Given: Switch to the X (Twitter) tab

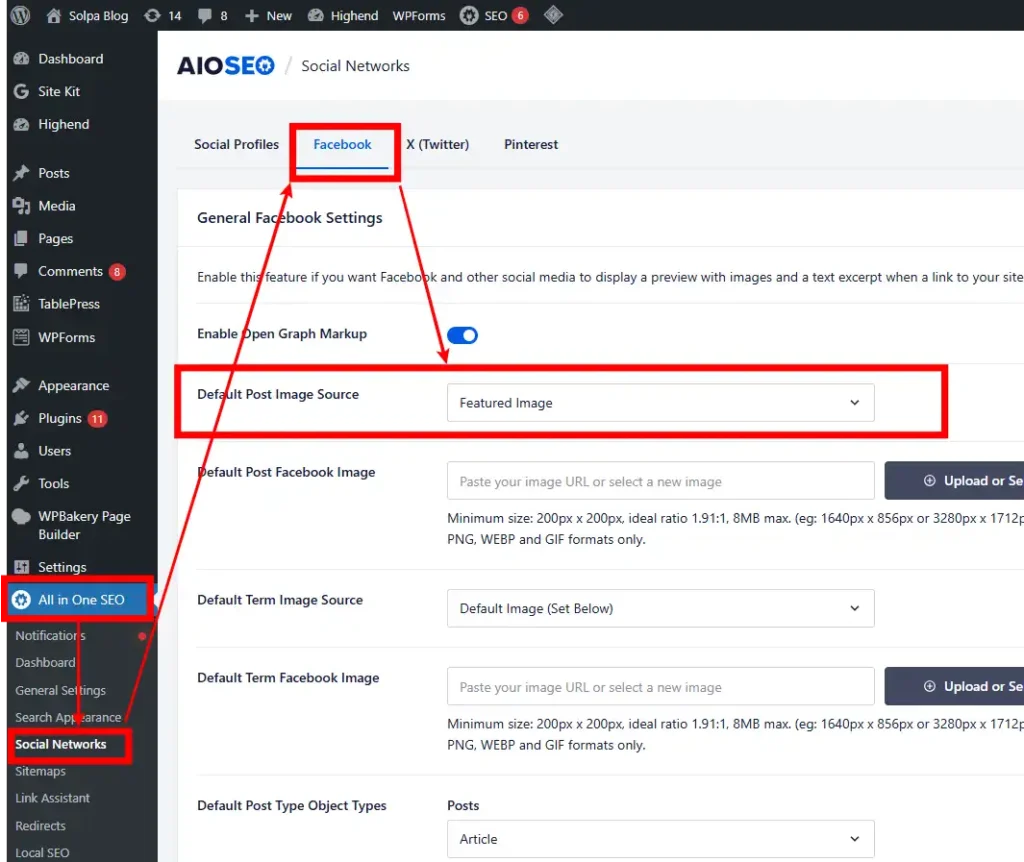Looking at the screenshot, I should 437,144.
